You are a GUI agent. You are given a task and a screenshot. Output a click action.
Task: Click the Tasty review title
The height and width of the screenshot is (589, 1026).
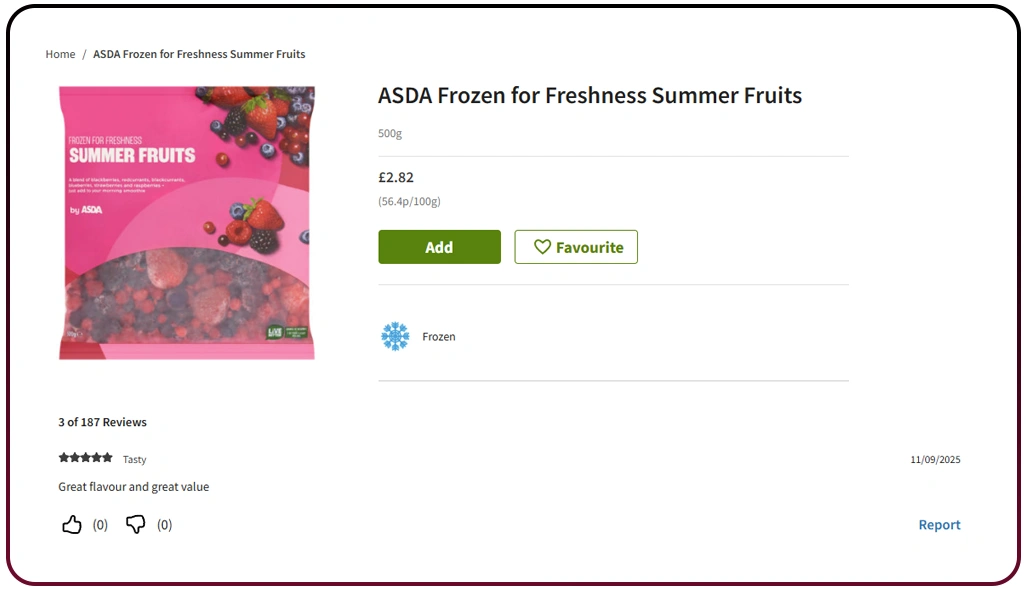coord(134,460)
